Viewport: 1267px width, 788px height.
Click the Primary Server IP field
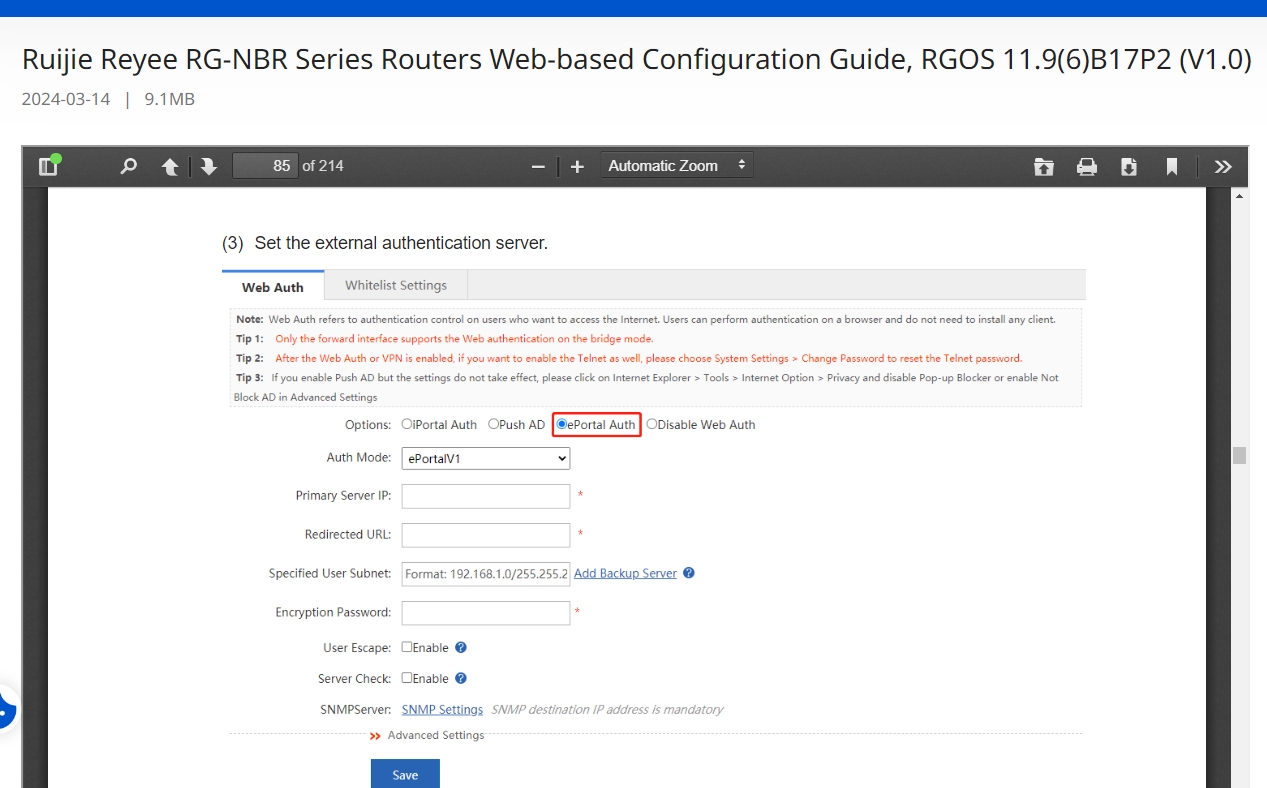[x=486, y=496]
